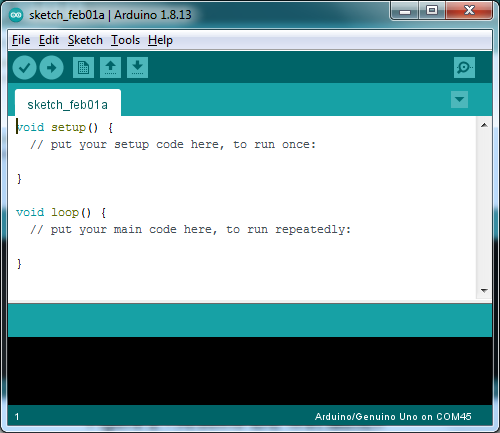Click the editor scrollbar down arrow
Image resolution: width=500 pixels, height=433 pixels.
point(484,291)
